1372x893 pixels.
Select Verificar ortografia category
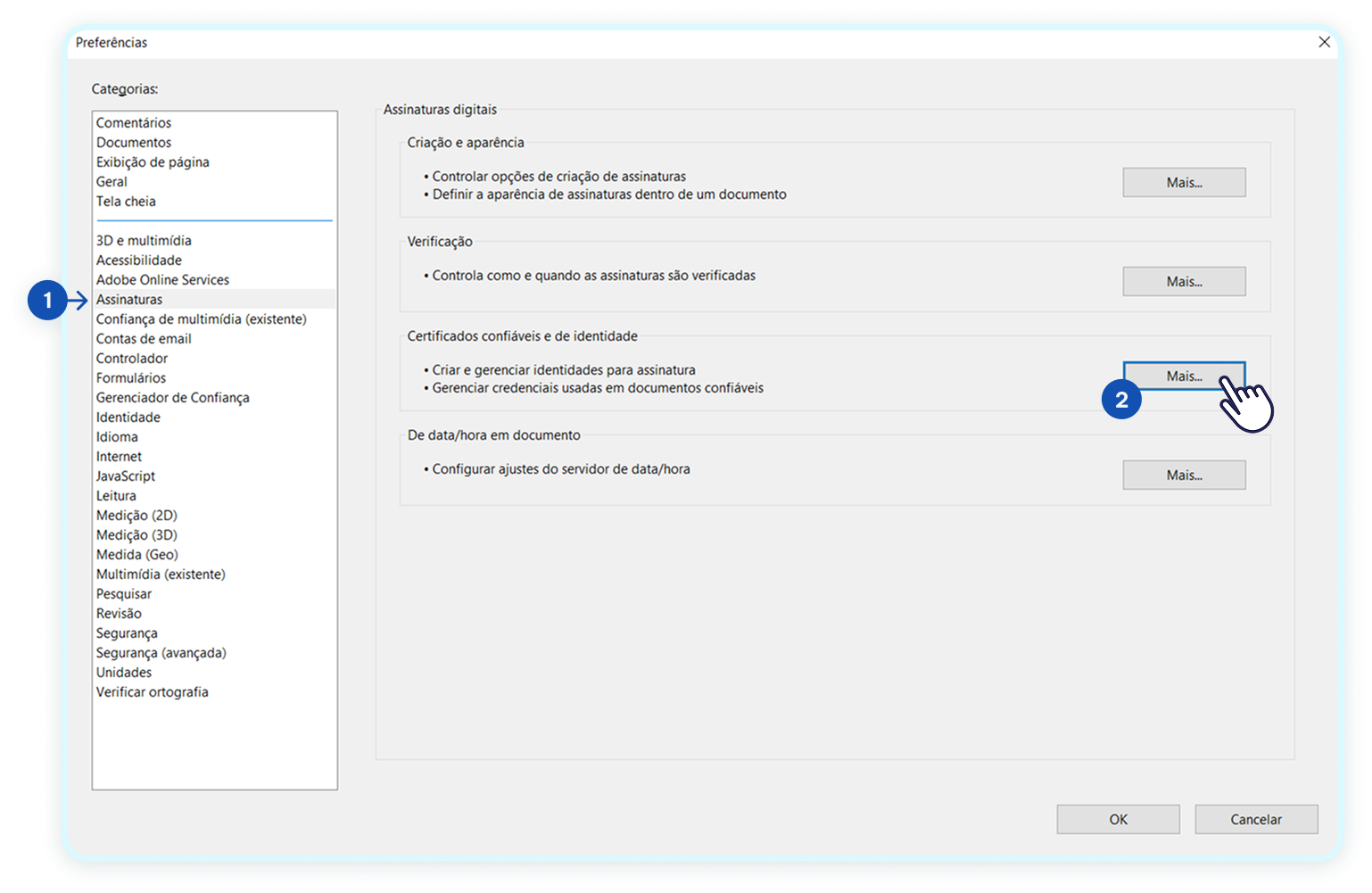click(x=153, y=692)
